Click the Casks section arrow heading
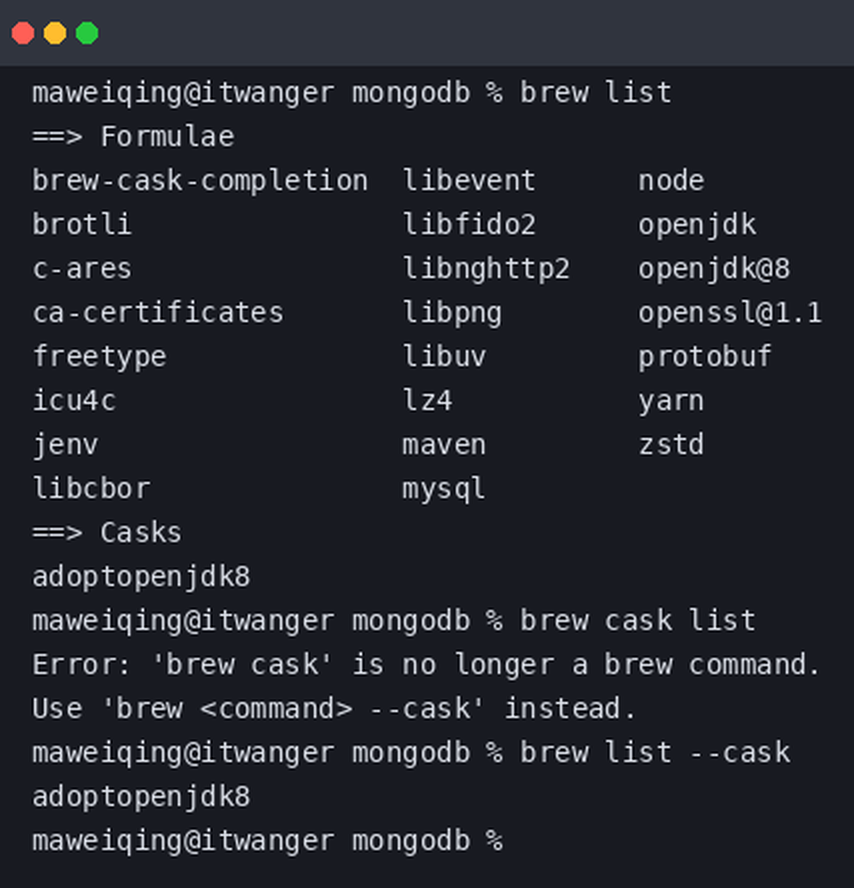Viewport: 854px width, 888px height. coord(107,532)
